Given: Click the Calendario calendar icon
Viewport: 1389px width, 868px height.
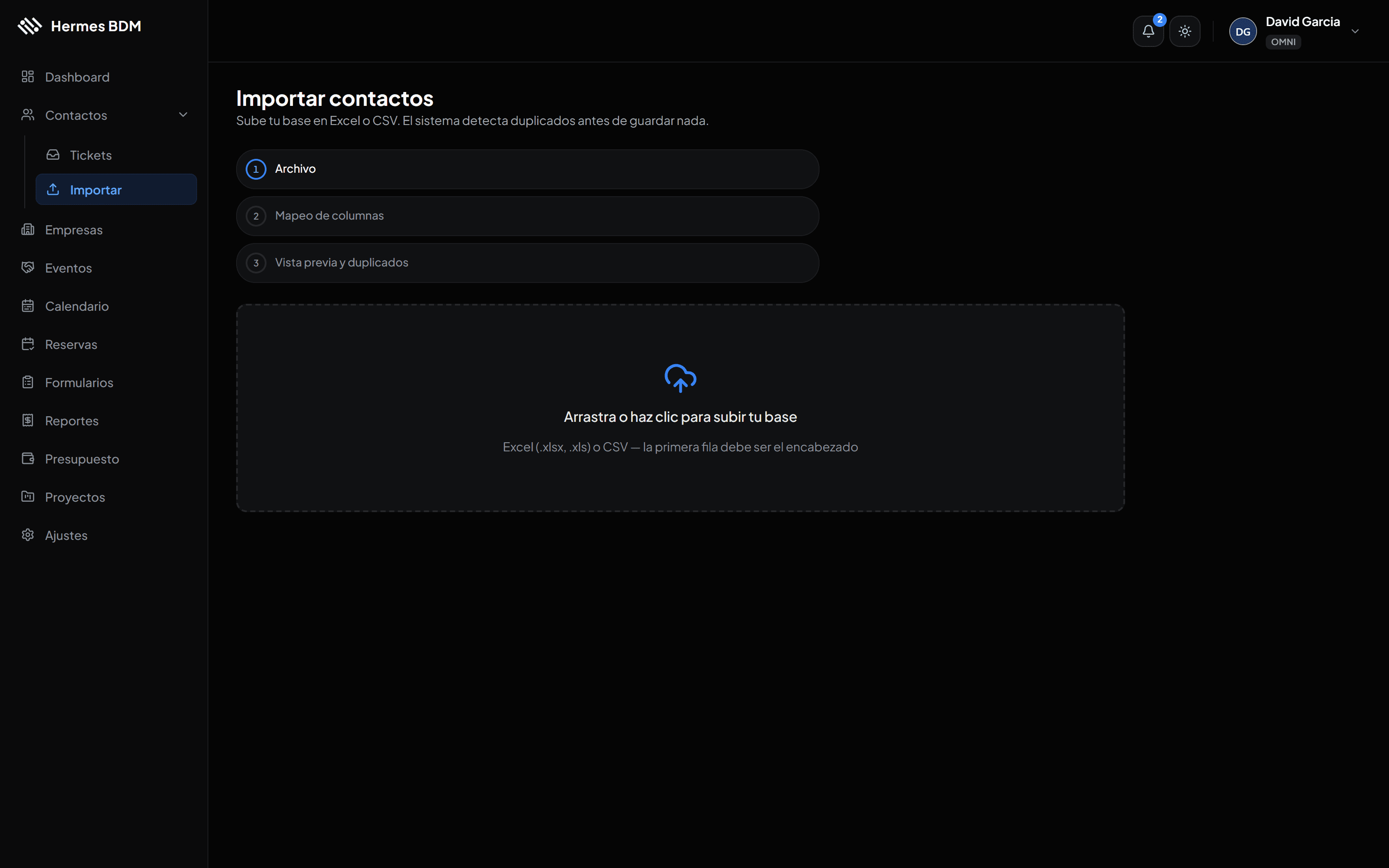Looking at the screenshot, I should (x=27, y=306).
